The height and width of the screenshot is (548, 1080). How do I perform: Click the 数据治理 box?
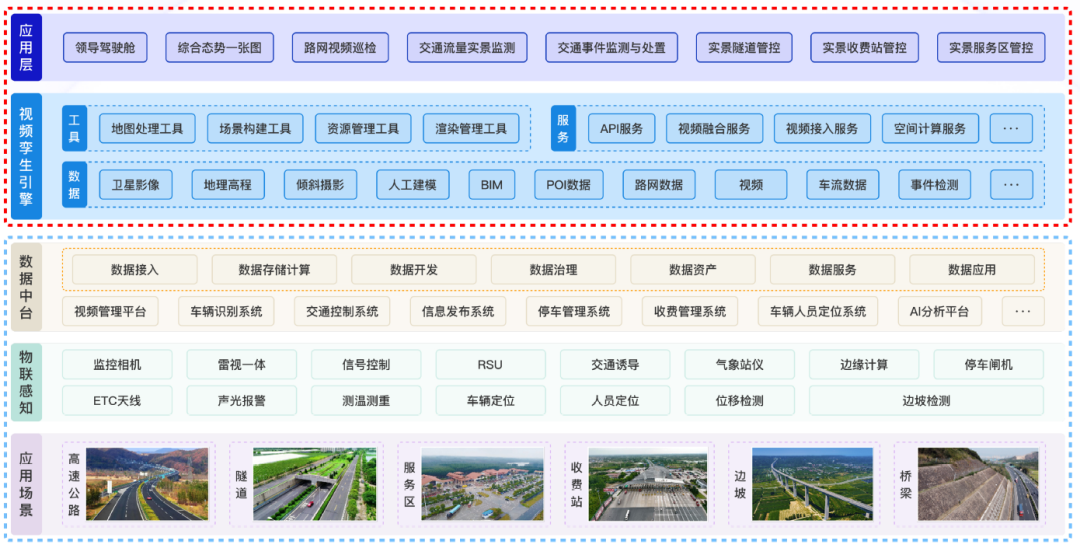(553, 270)
